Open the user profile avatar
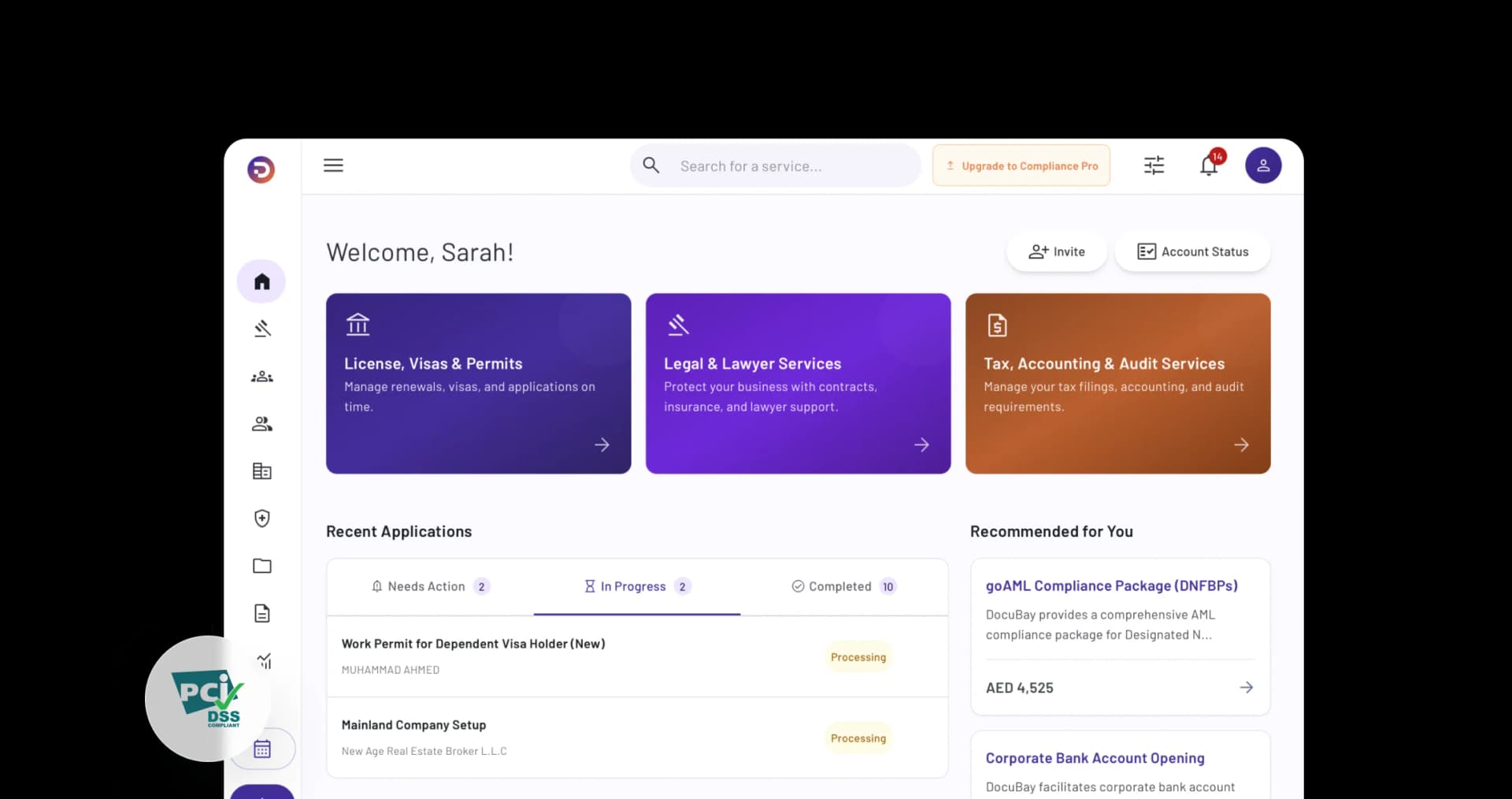 pos(1263,165)
